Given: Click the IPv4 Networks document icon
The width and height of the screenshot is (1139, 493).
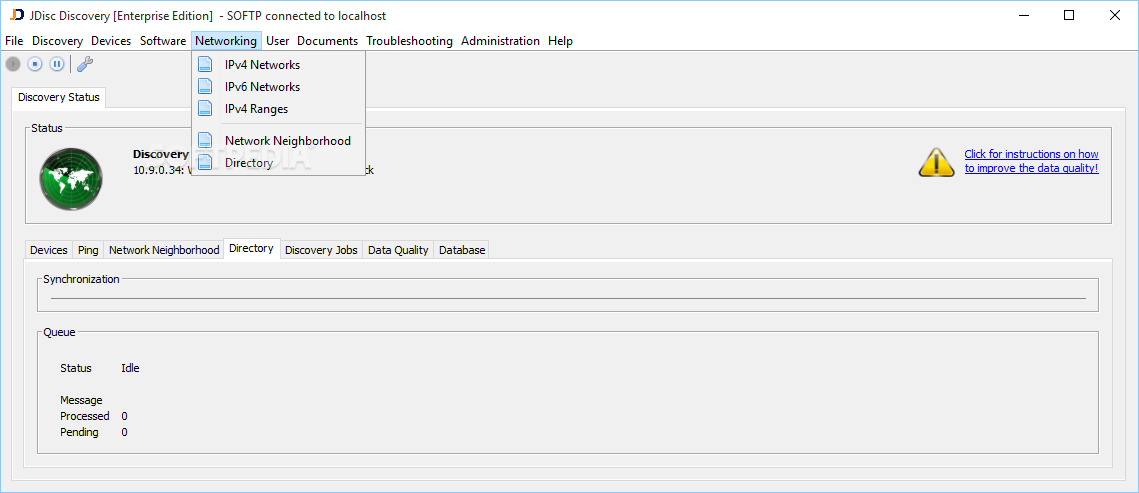Looking at the screenshot, I should pyautogui.click(x=205, y=65).
